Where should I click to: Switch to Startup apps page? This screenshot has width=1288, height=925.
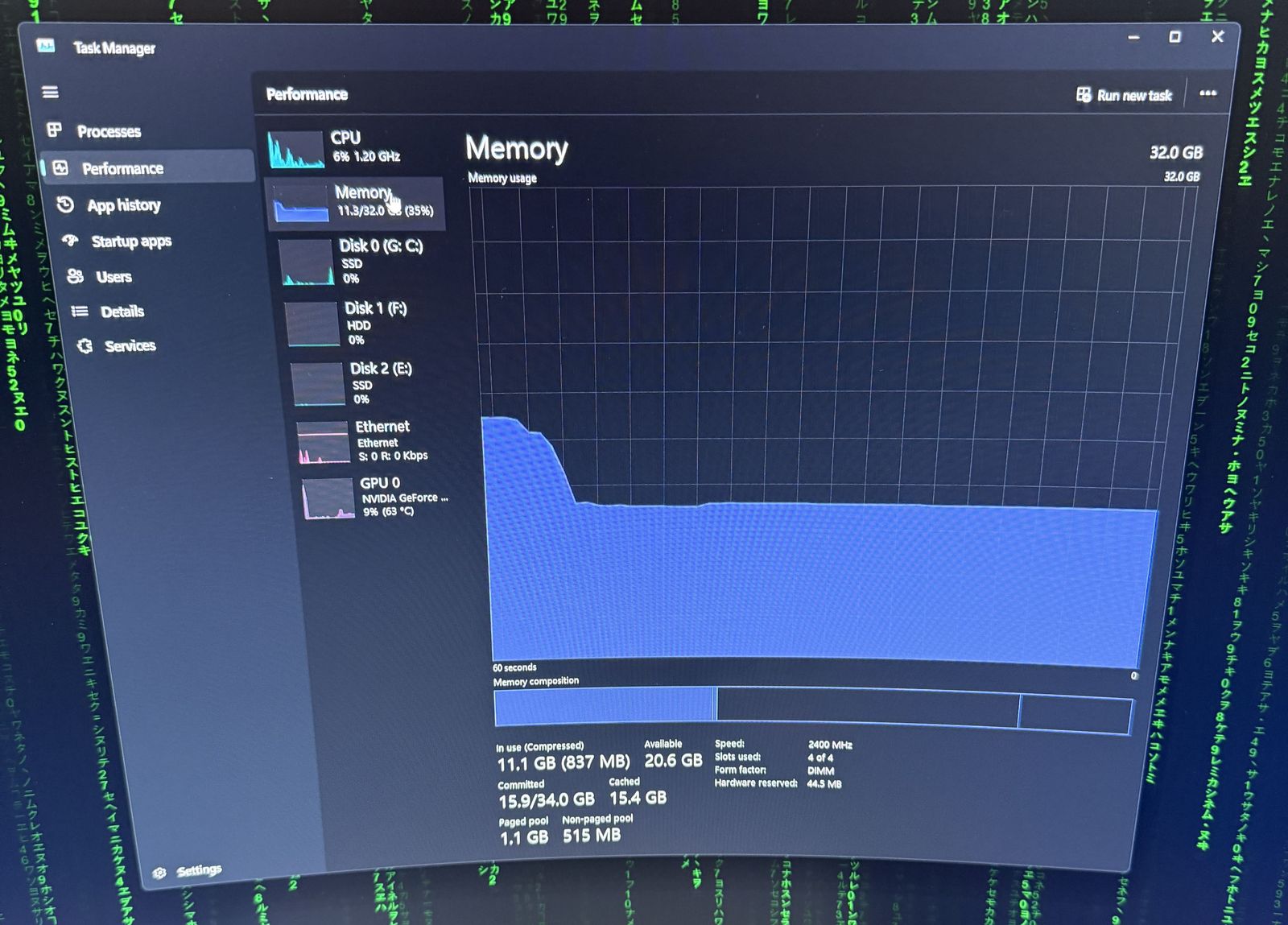[131, 242]
